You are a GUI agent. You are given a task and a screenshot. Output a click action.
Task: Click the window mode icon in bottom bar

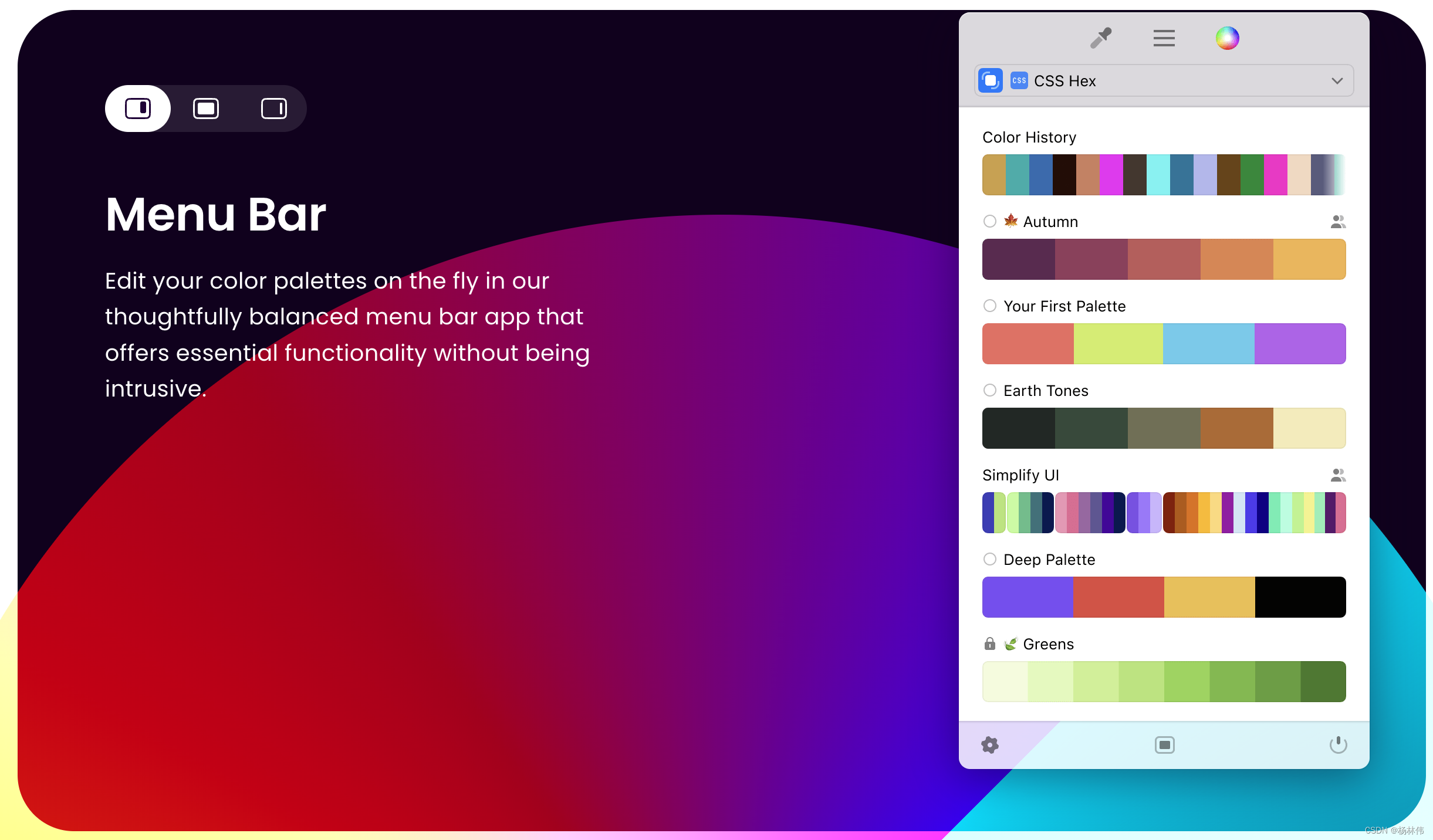pos(1164,745)
